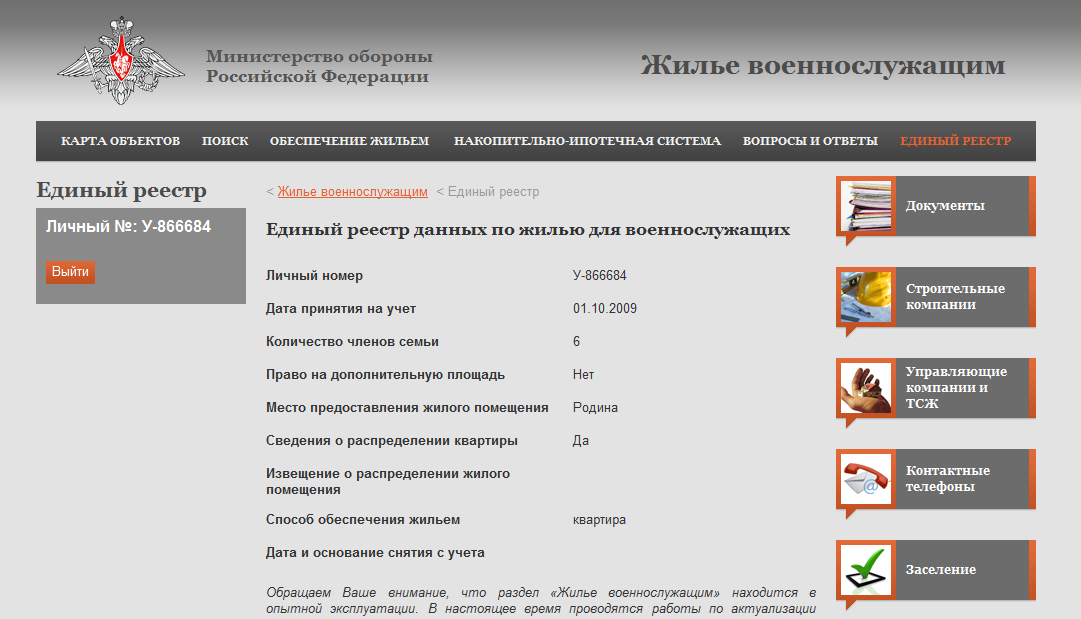Screen dimensions: 1081x619
Task: Select НАКОПИТЕЛЬНО-ИПОТЕЧНАЯ СИСТЕМА menu item
Action: click(x=587, y=141)
